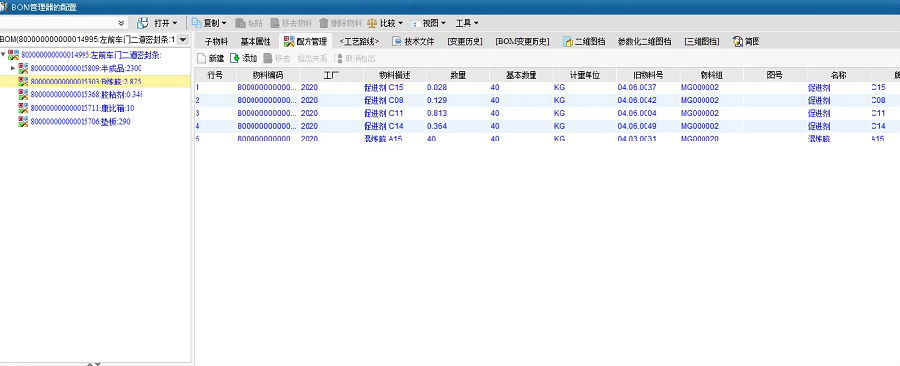
Task: Select tree item 康比箱:10
Action: click(x=83, y=108)
